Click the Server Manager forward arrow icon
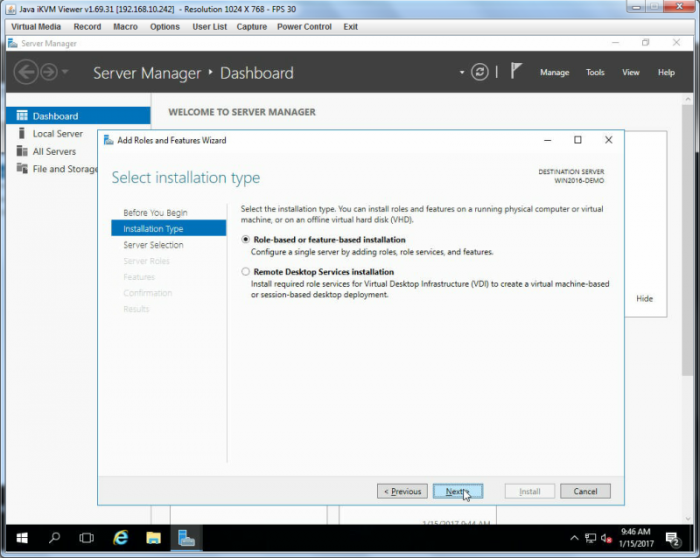Viewport: 700px width, 558px height. click(x=49, y=72)
